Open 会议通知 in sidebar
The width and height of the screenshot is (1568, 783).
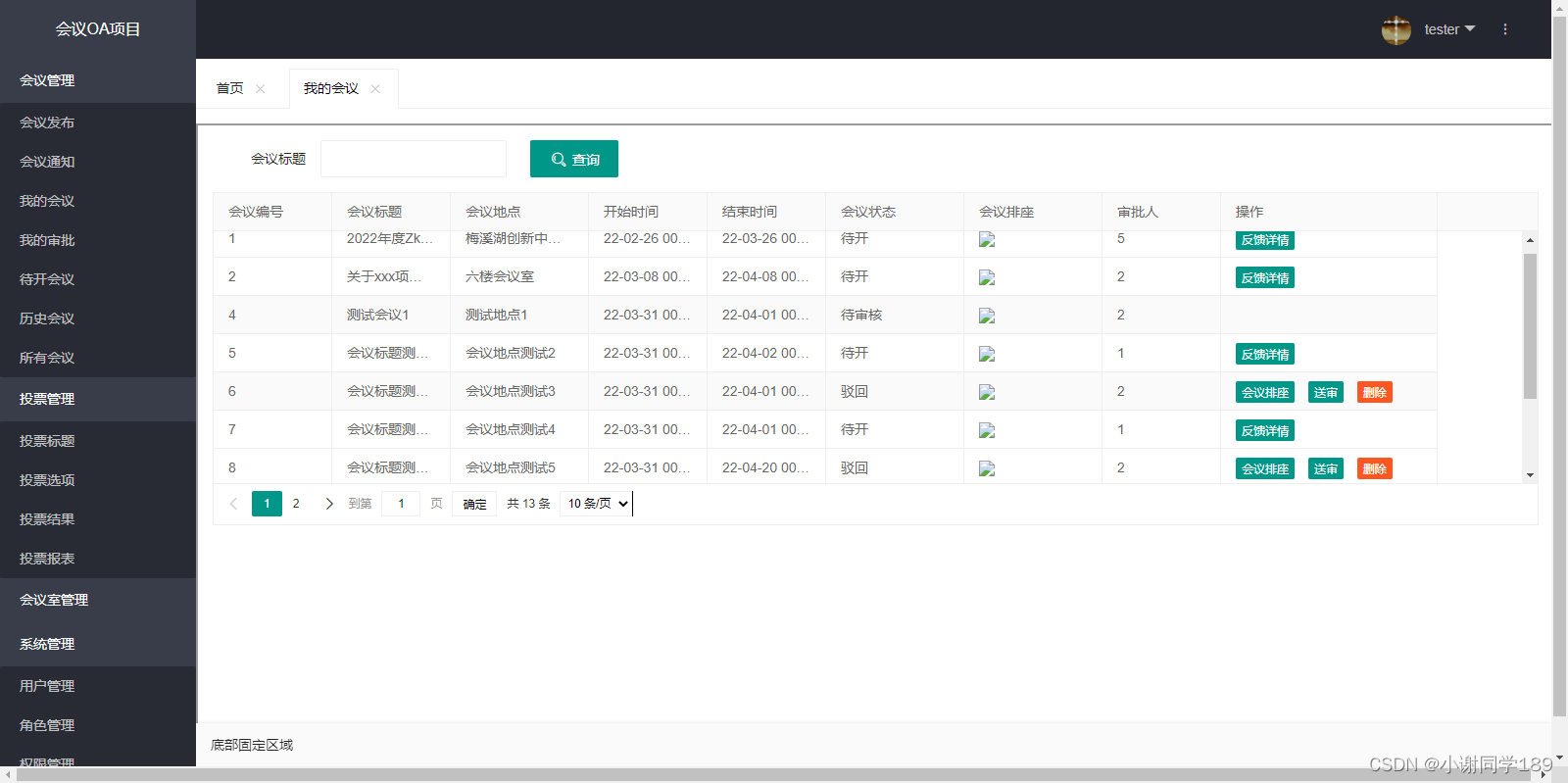[98, 162]
